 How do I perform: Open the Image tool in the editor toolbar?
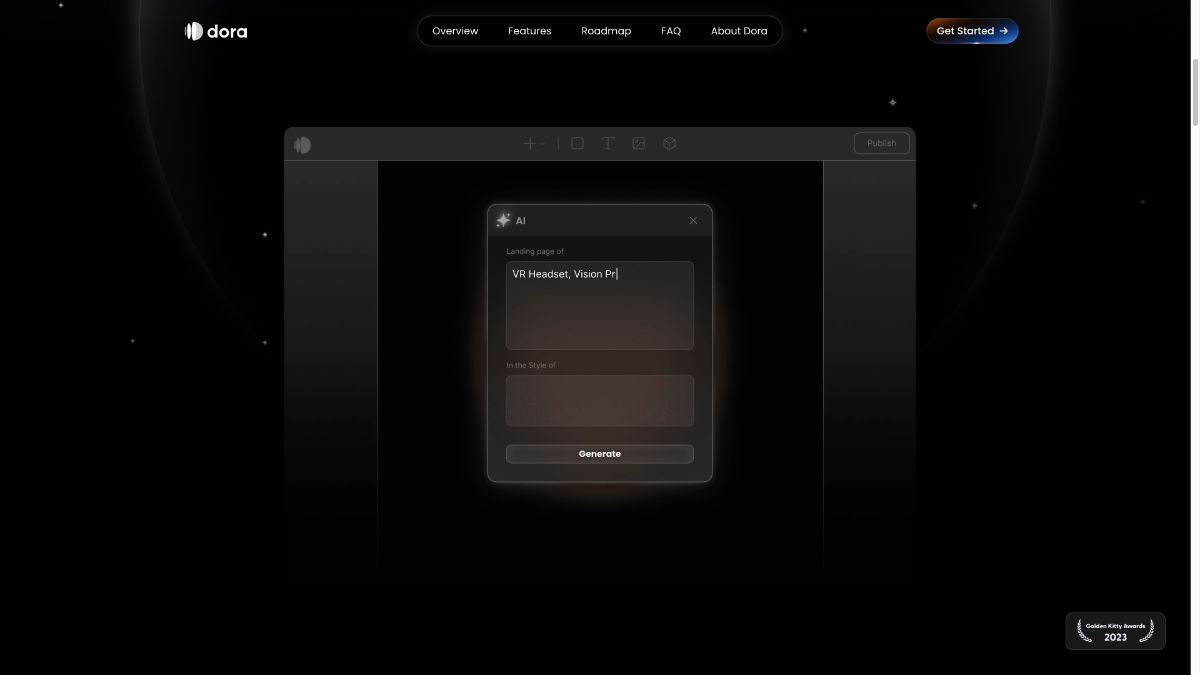point(638,143)
